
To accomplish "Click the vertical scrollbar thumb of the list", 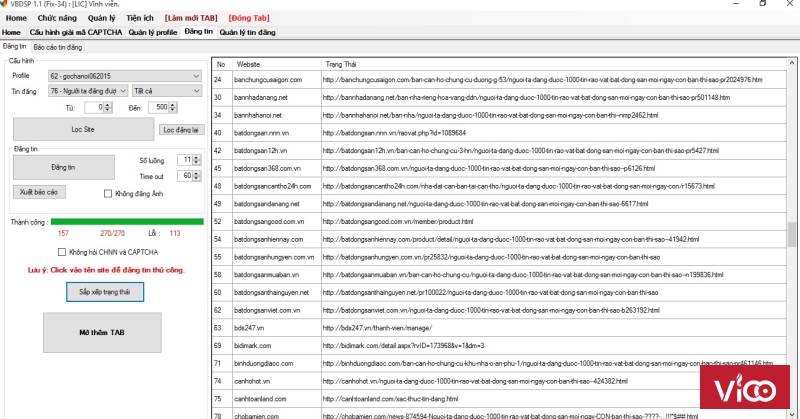I will tap(792, 234).
